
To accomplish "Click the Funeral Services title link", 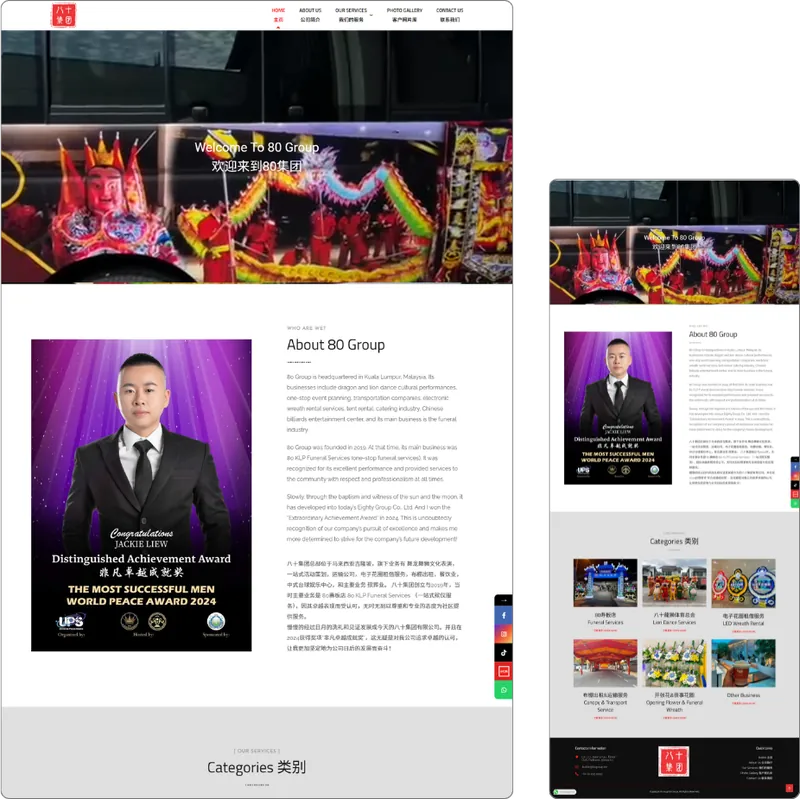I will pos(605,619).
